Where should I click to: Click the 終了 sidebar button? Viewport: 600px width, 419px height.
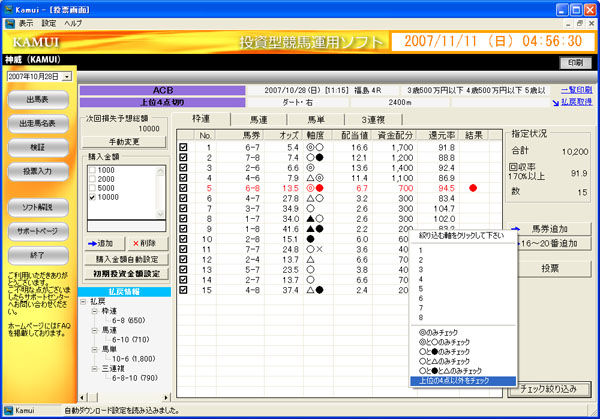click(x=40, y=254)
